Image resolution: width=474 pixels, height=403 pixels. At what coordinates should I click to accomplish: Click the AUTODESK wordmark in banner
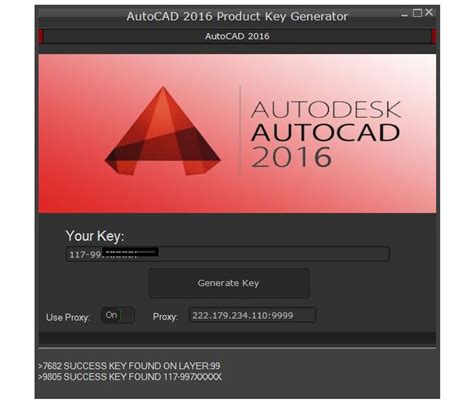click(326, 110)
